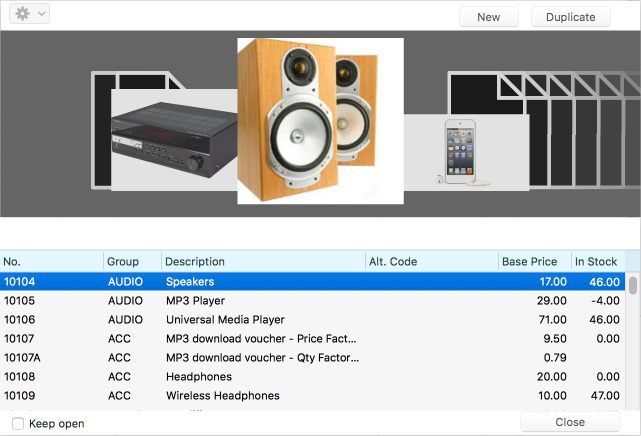This screenshot has width=641, height=436.
Task: Click the Duplicate button
Action: [571, 17]
